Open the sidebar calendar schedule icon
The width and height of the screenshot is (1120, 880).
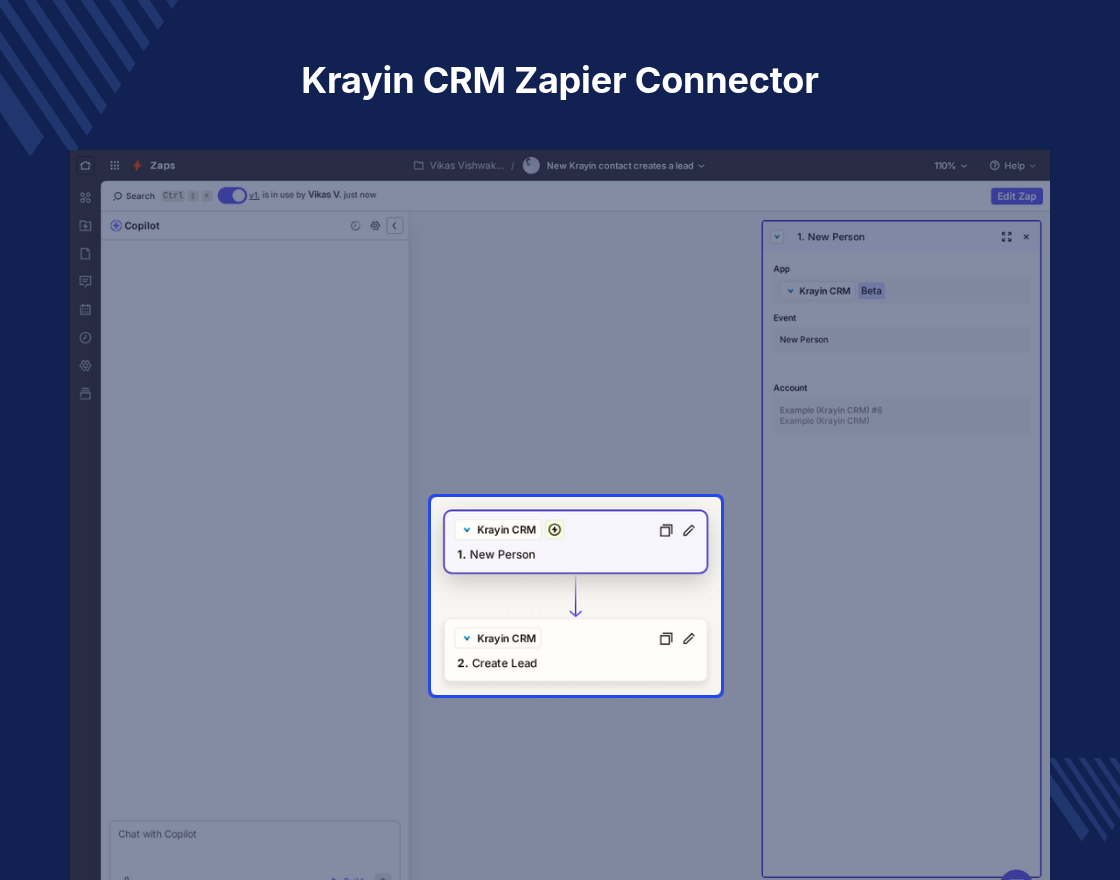85,309
